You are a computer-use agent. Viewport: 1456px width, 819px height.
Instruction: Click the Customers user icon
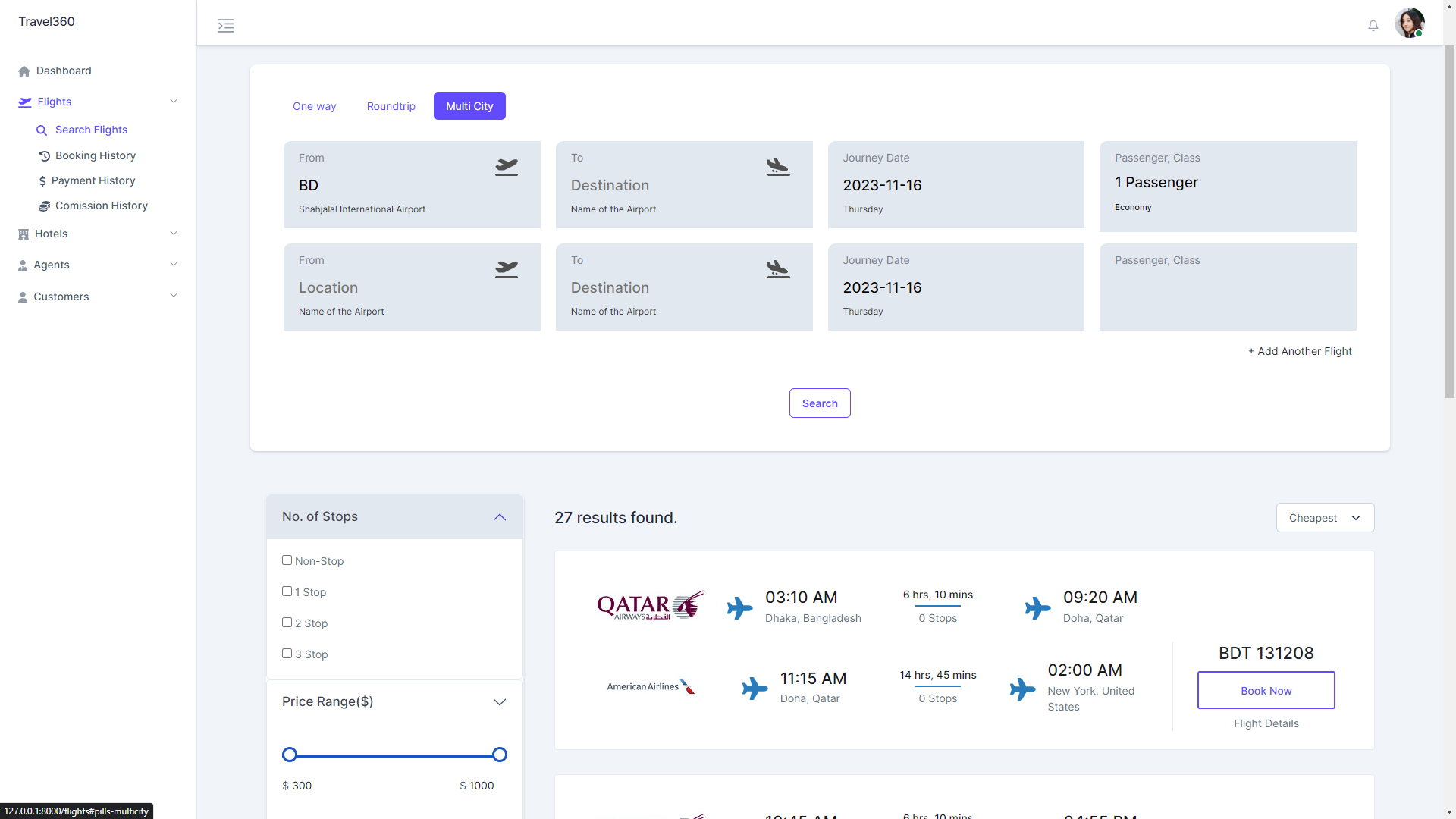point(23,297)
